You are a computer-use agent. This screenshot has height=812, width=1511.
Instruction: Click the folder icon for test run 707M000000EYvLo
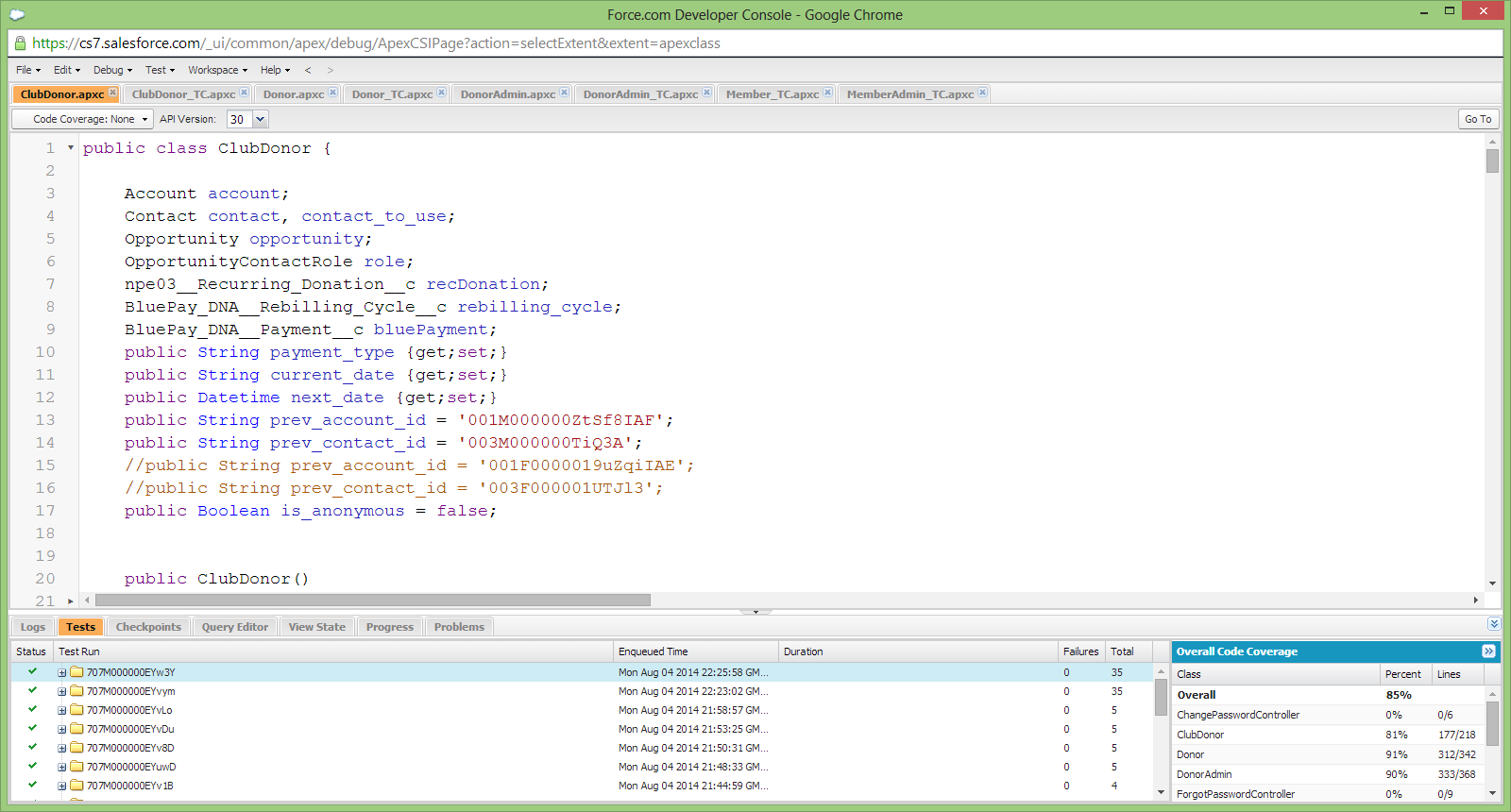[77, 710]
